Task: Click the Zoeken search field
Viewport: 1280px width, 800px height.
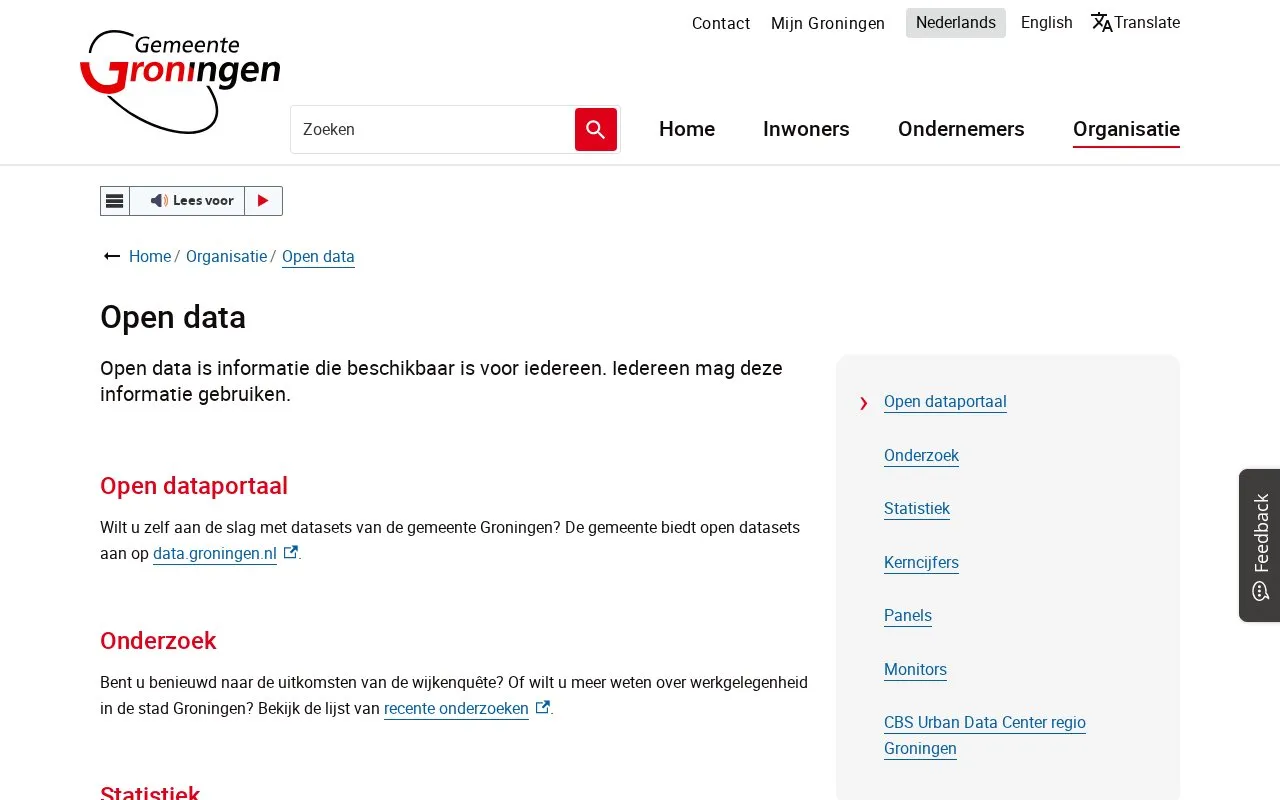Action: [433, 129]
